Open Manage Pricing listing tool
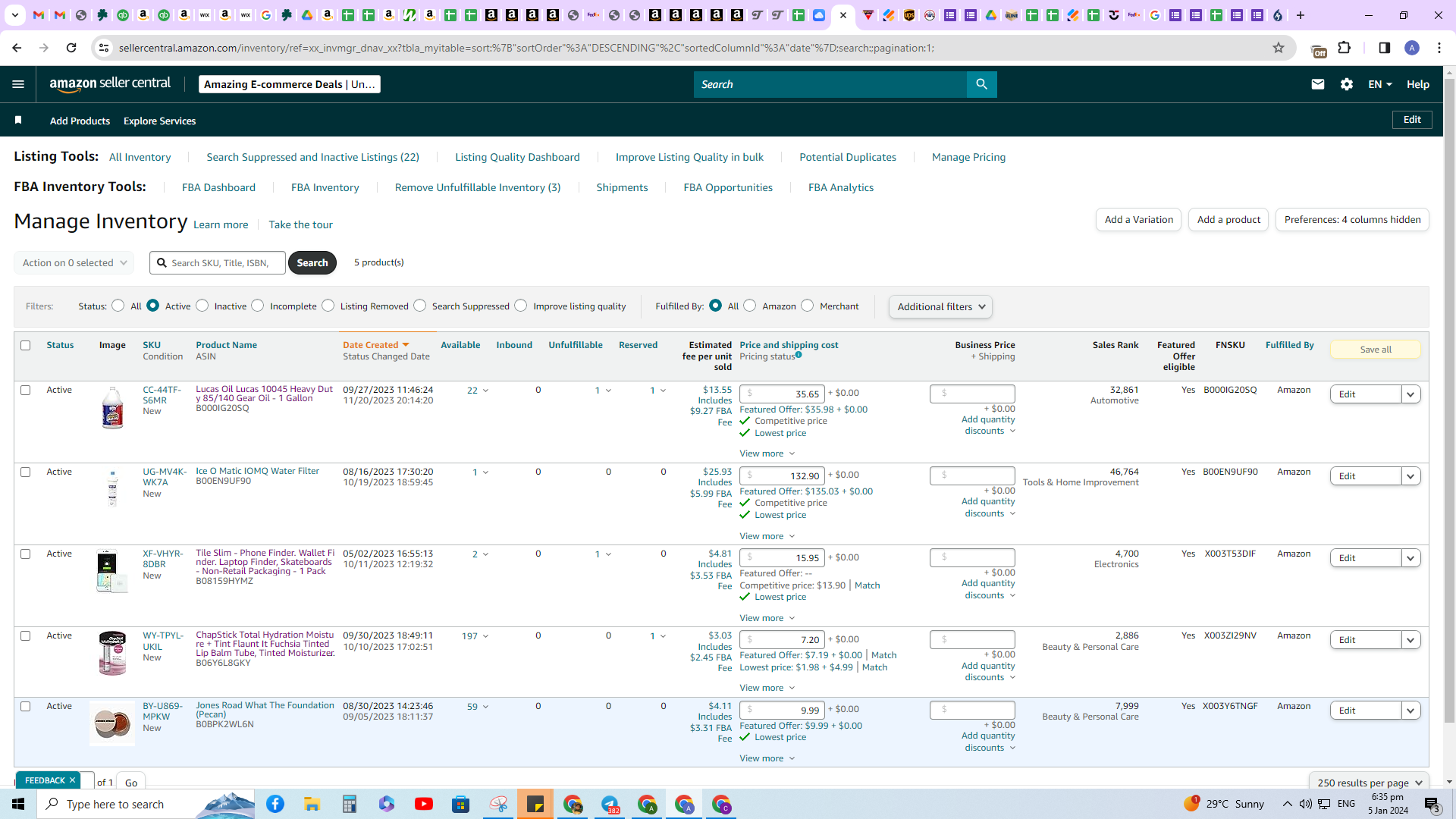Screen dimensions: 1456x819 coord(968,157)
